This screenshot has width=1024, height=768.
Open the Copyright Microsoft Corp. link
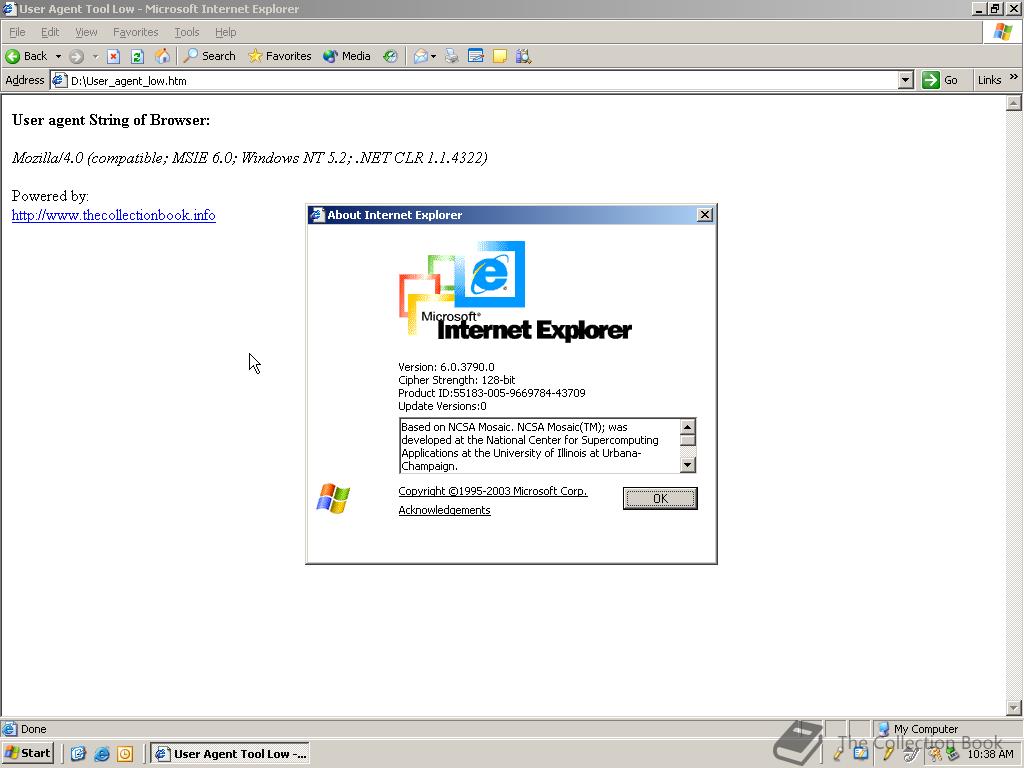pyautogui.click(x=493, y=491)
